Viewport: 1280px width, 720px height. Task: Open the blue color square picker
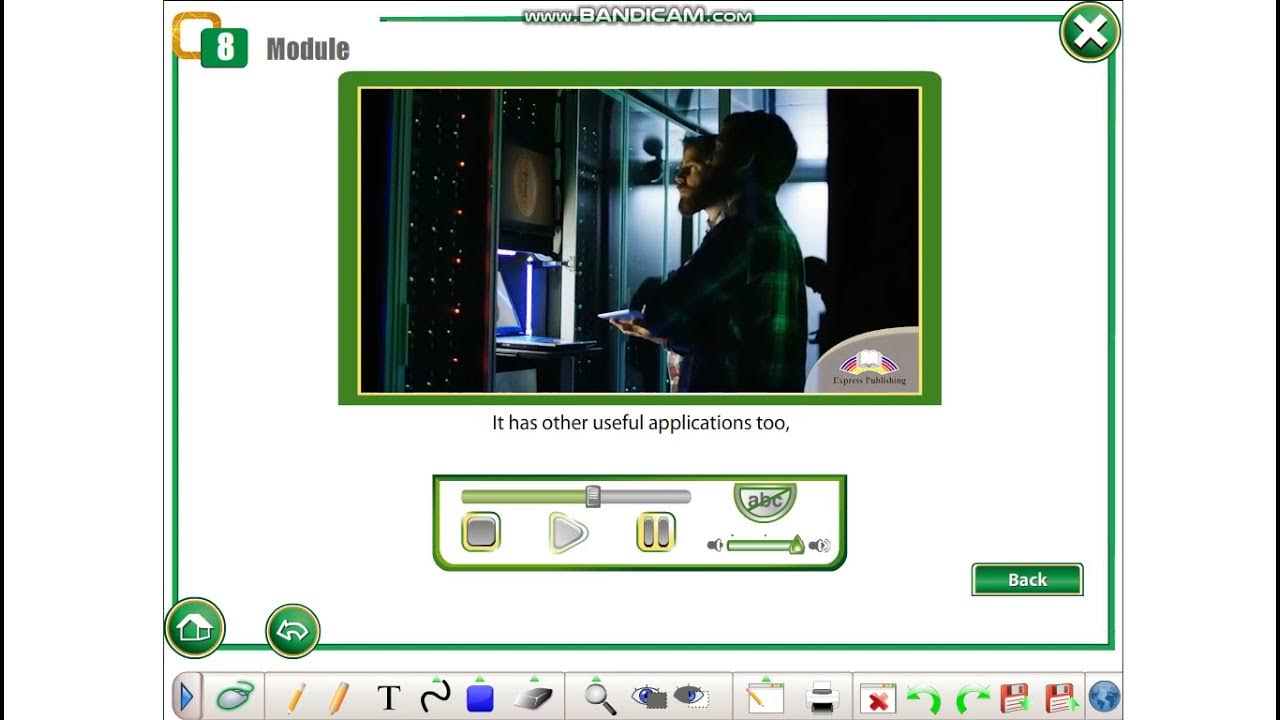point(480,696)
